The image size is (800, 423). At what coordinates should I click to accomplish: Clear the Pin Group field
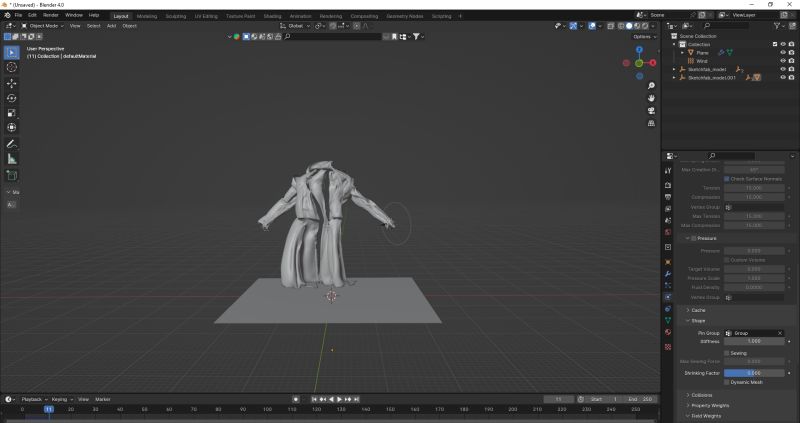[x=780, y=333]
